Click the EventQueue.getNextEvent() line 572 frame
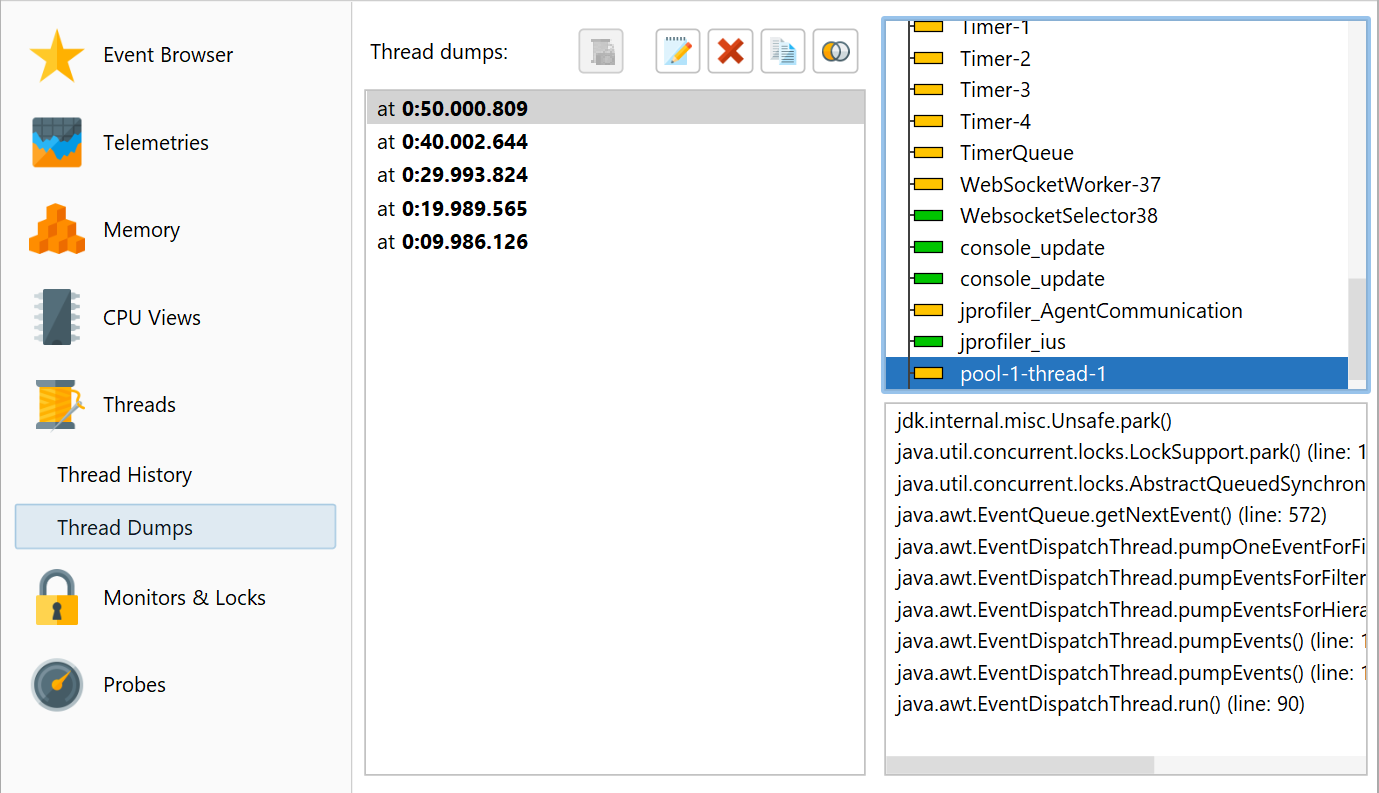 (x=1111, y=516)
